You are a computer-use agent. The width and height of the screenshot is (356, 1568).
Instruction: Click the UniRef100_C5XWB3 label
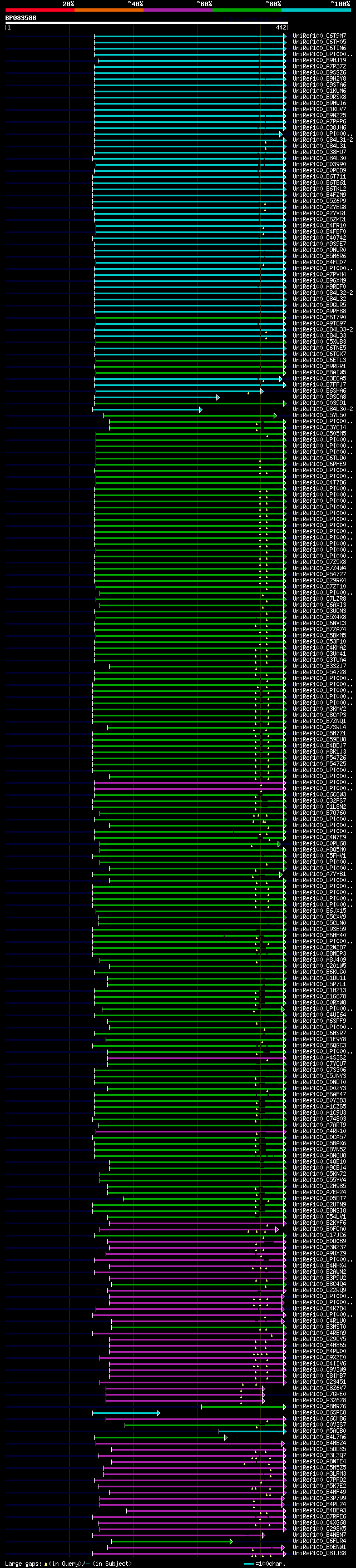tap(319, 342)
